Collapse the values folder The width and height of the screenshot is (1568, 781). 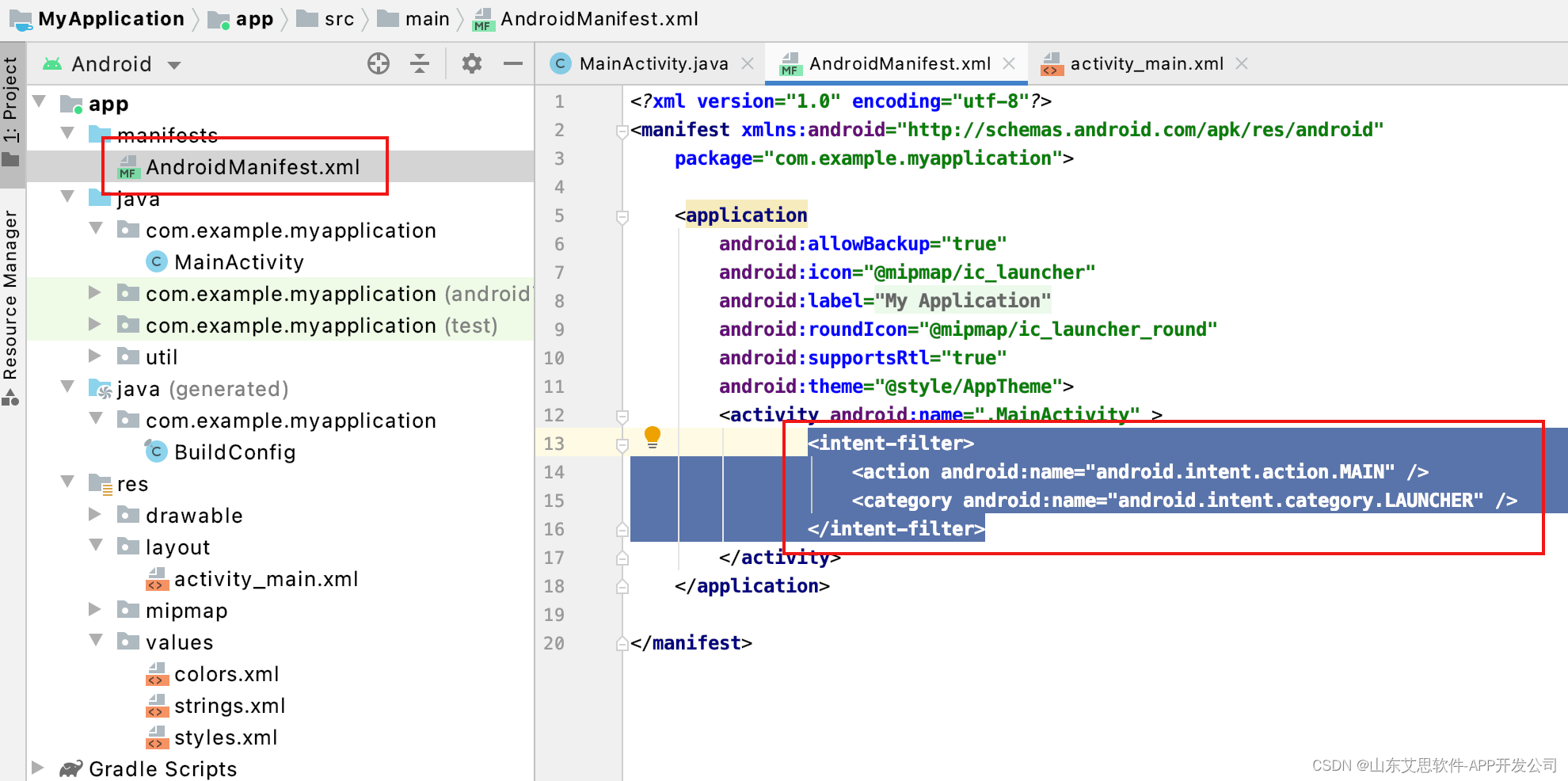96,642
